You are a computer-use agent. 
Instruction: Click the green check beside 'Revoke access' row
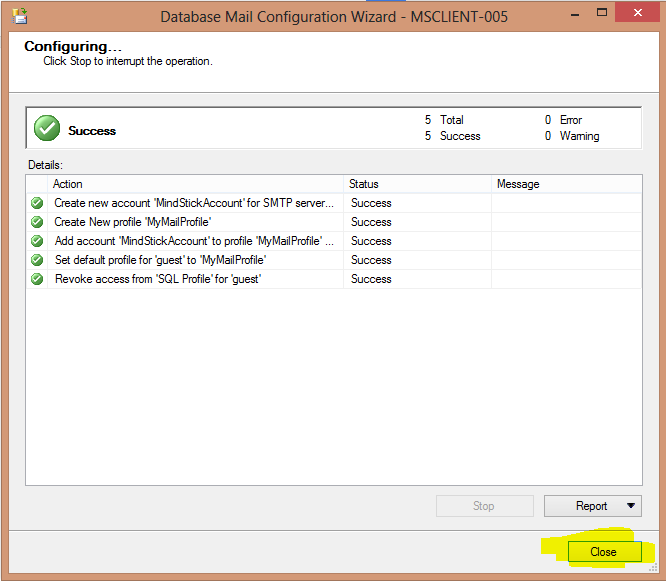tap(37, 279)
